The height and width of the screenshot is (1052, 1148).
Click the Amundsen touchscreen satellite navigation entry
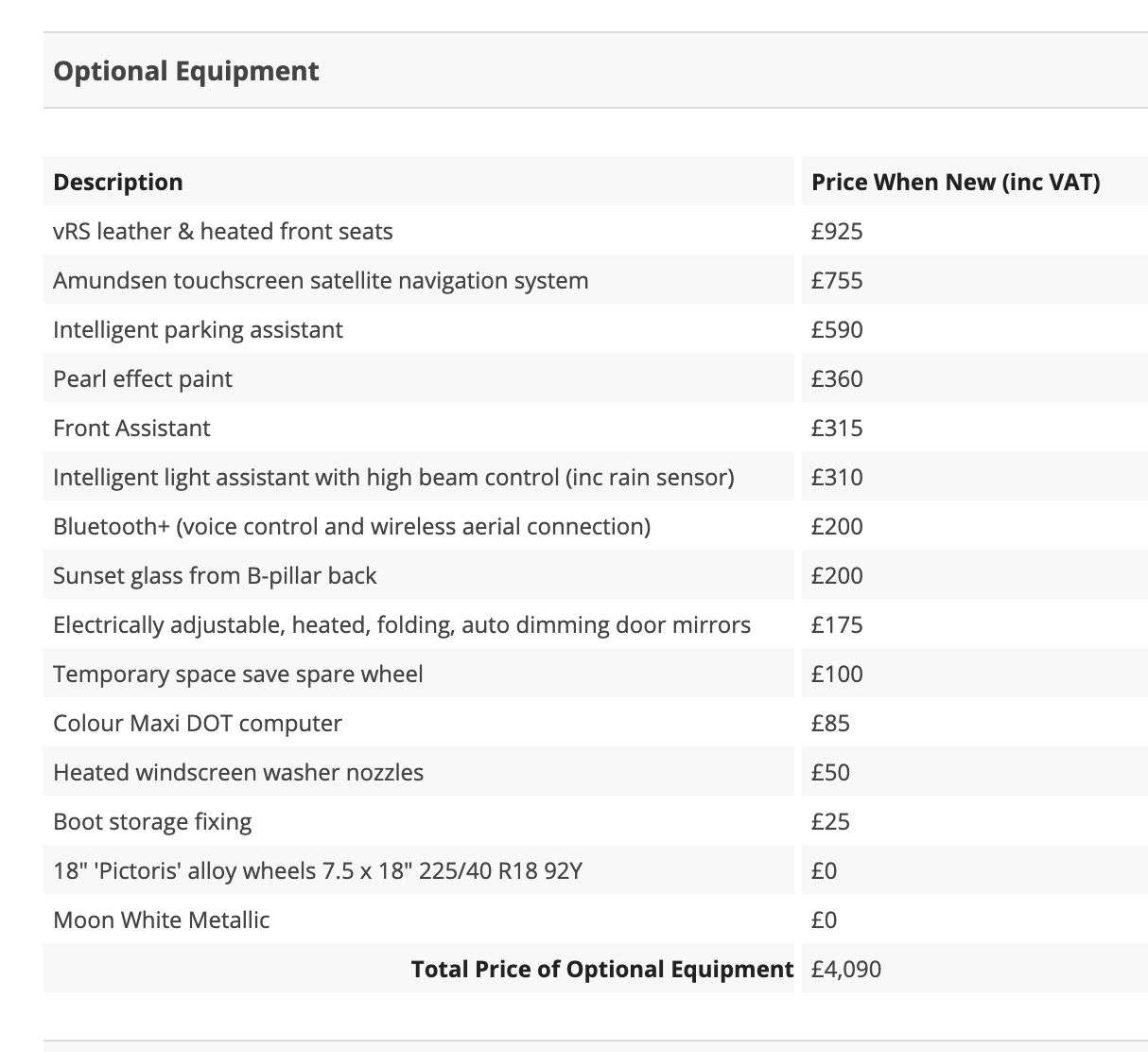click(x=321, y=281)
